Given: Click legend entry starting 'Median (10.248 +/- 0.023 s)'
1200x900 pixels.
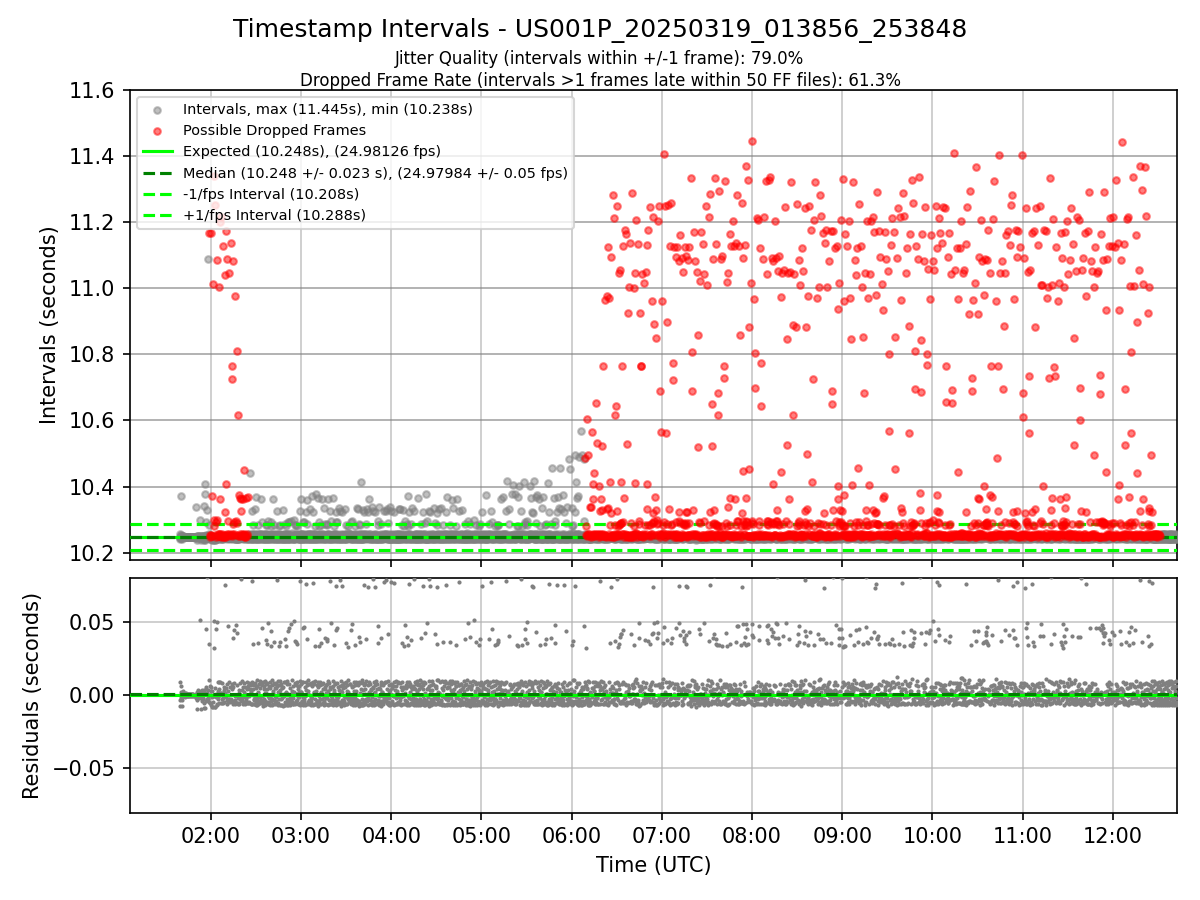Looking at the screenshot, I should (375, 173).
